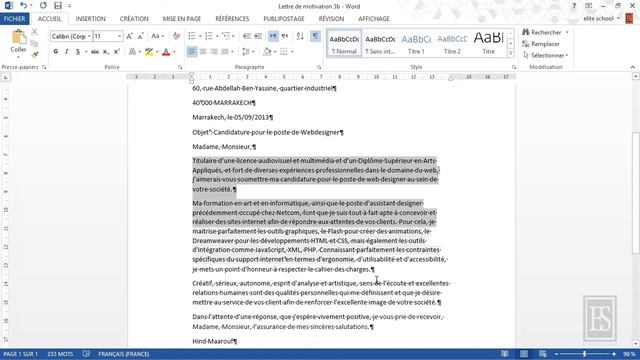640x360 pixels.
Task: Apply the Sans interligne style
Action: [380, 43]
